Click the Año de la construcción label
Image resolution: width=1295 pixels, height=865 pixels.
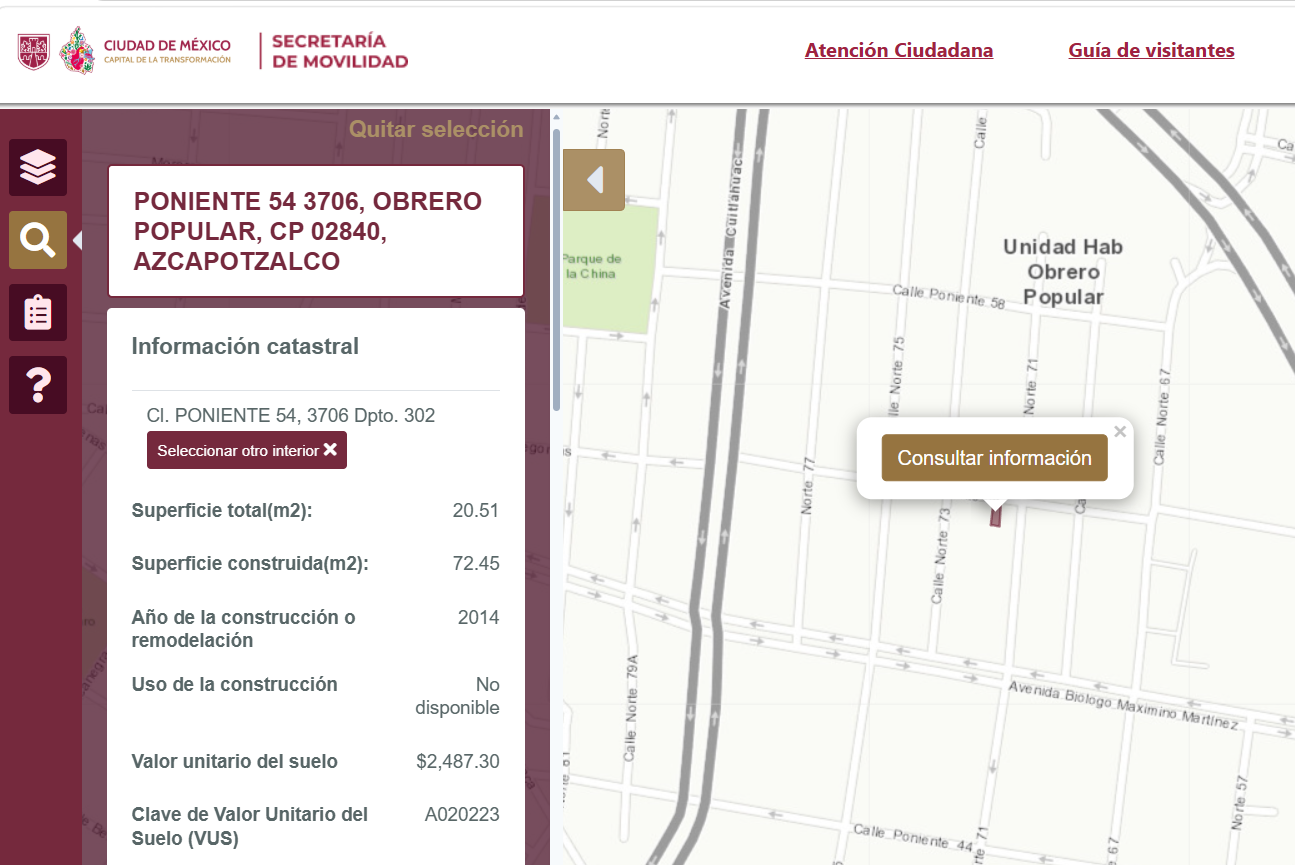(x=244, y=629)
